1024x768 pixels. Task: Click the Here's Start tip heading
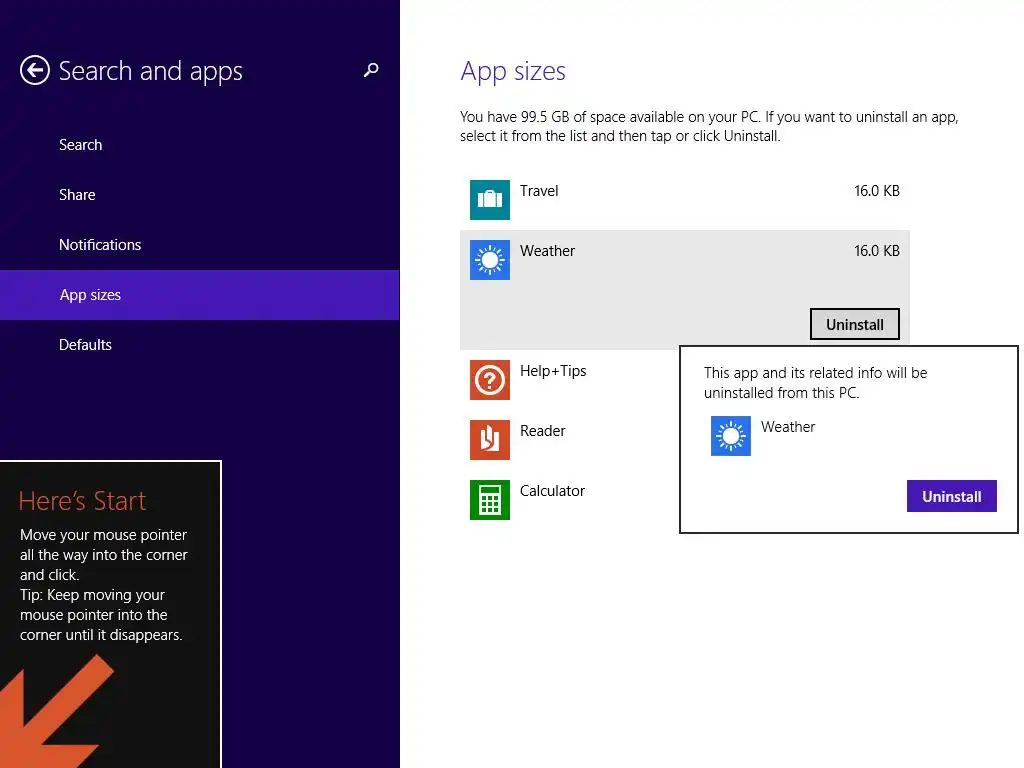[82, 502]
